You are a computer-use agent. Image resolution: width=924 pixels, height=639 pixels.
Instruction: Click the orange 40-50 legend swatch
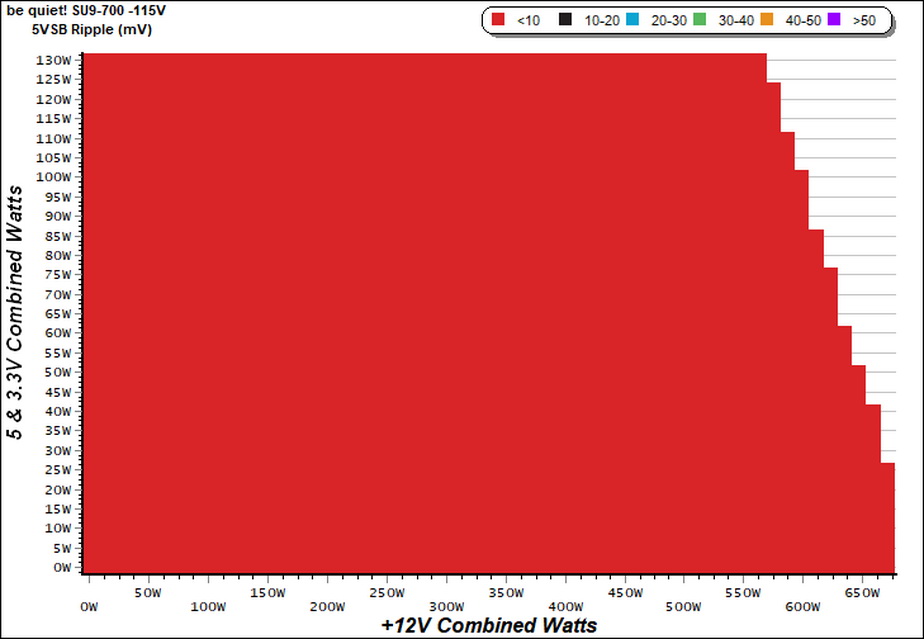tap(767, 20)
